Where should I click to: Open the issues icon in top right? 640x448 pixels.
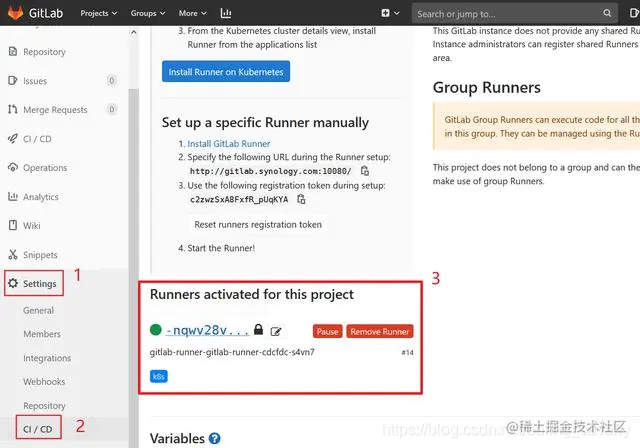click(x=634, y=13)
